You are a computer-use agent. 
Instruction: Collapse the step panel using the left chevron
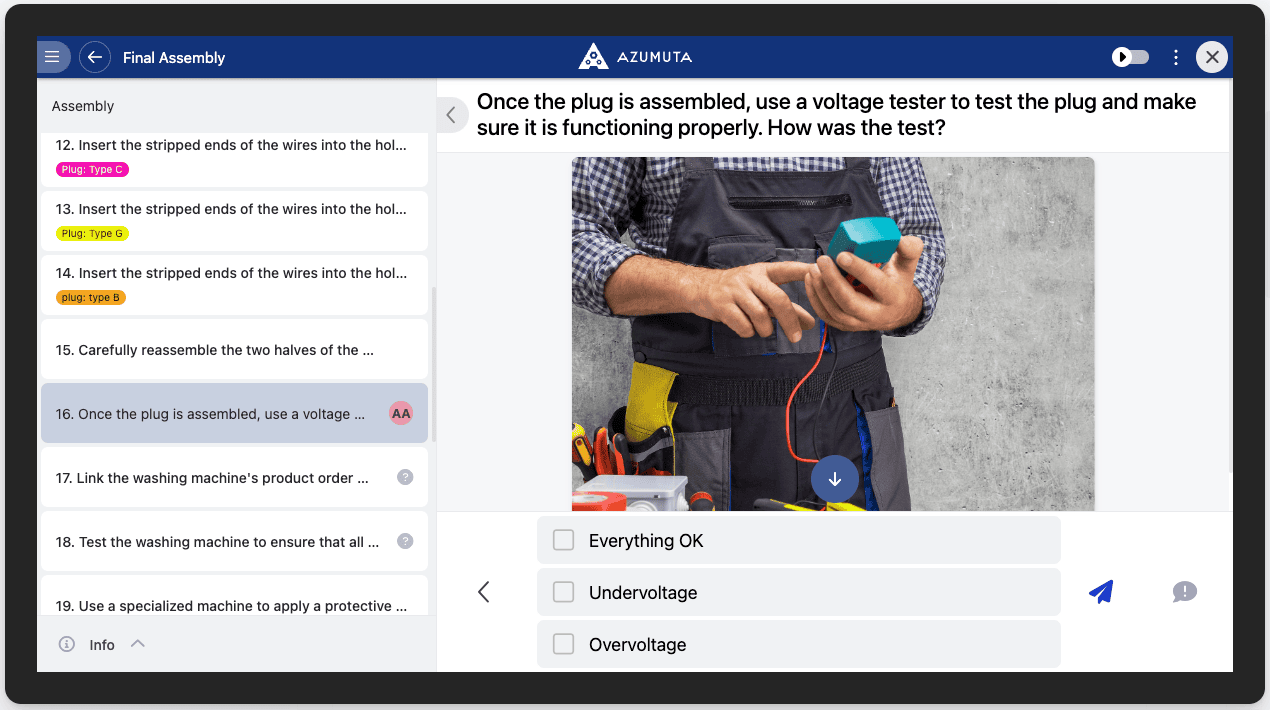451,114
